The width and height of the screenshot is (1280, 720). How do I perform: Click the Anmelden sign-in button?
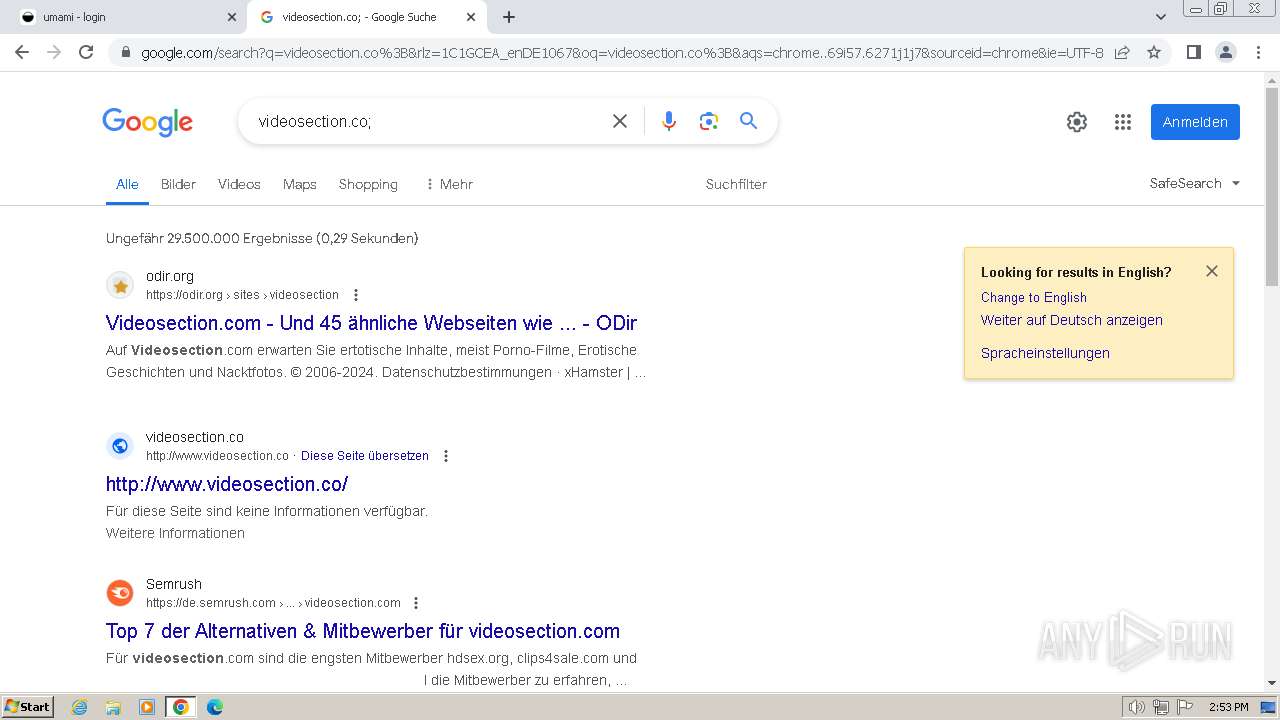point(1195,122)
